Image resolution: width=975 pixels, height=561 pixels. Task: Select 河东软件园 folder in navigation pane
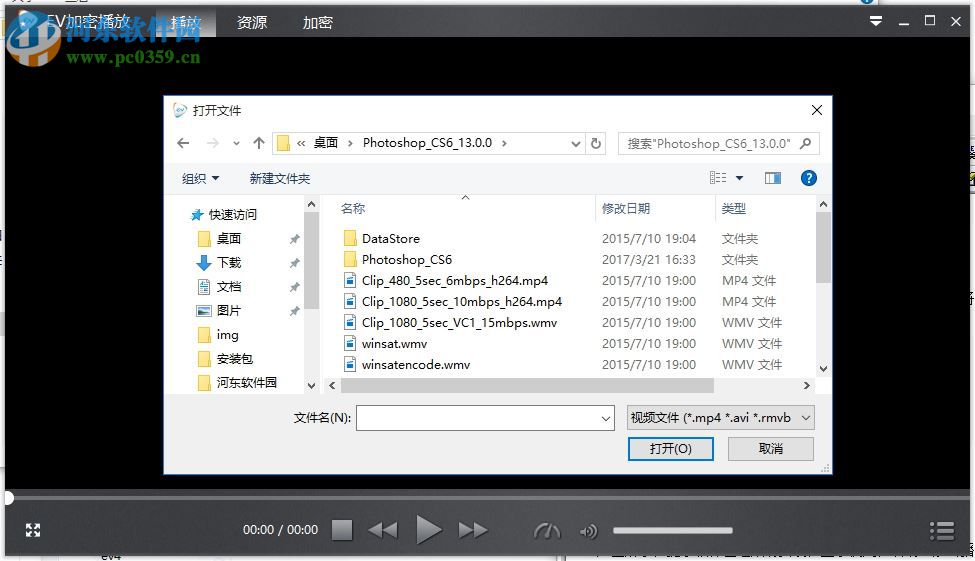coord(246,382)
